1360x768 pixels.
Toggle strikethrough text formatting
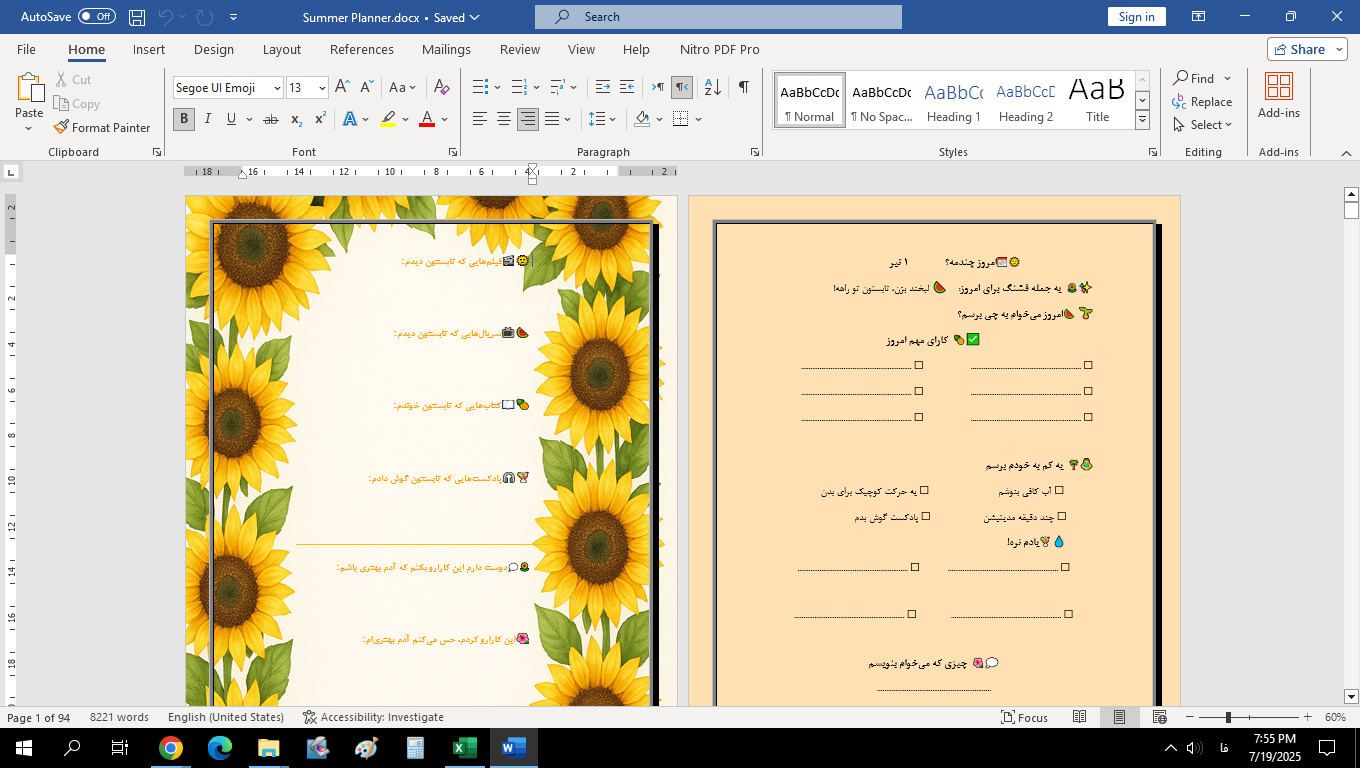click(270, 119)
